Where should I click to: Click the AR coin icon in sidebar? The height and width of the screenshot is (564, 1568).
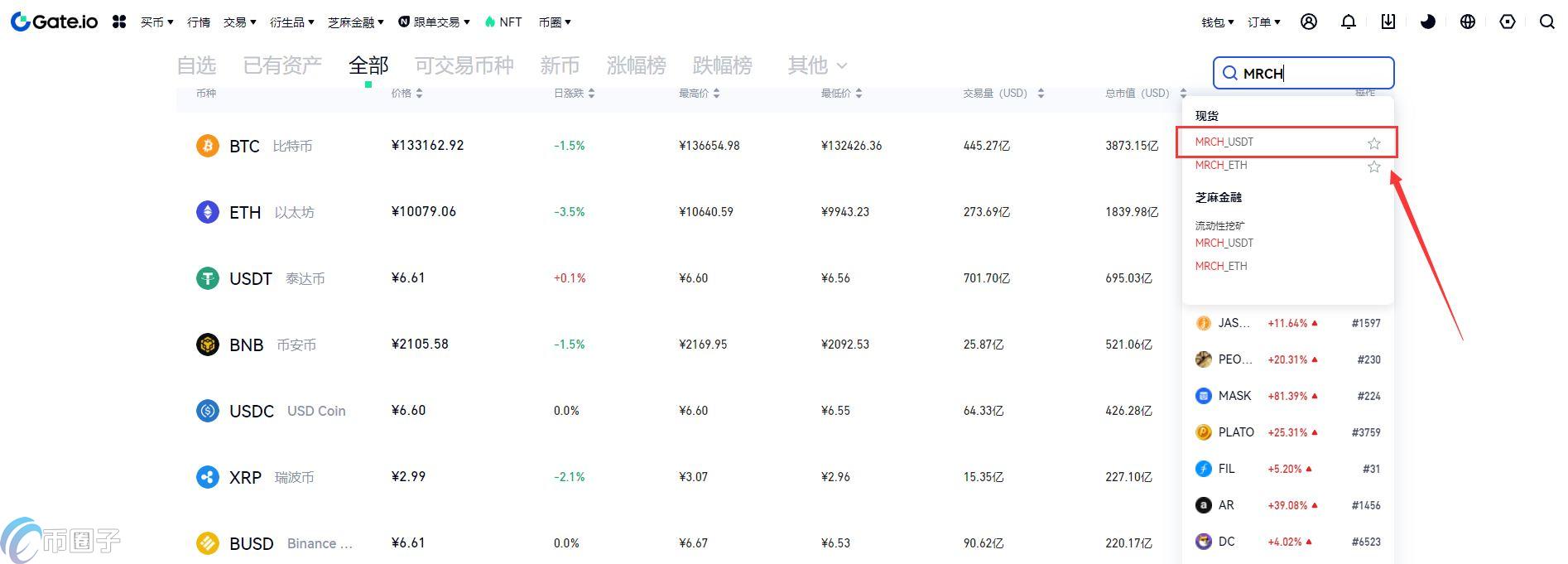(x=1204, y=505)
